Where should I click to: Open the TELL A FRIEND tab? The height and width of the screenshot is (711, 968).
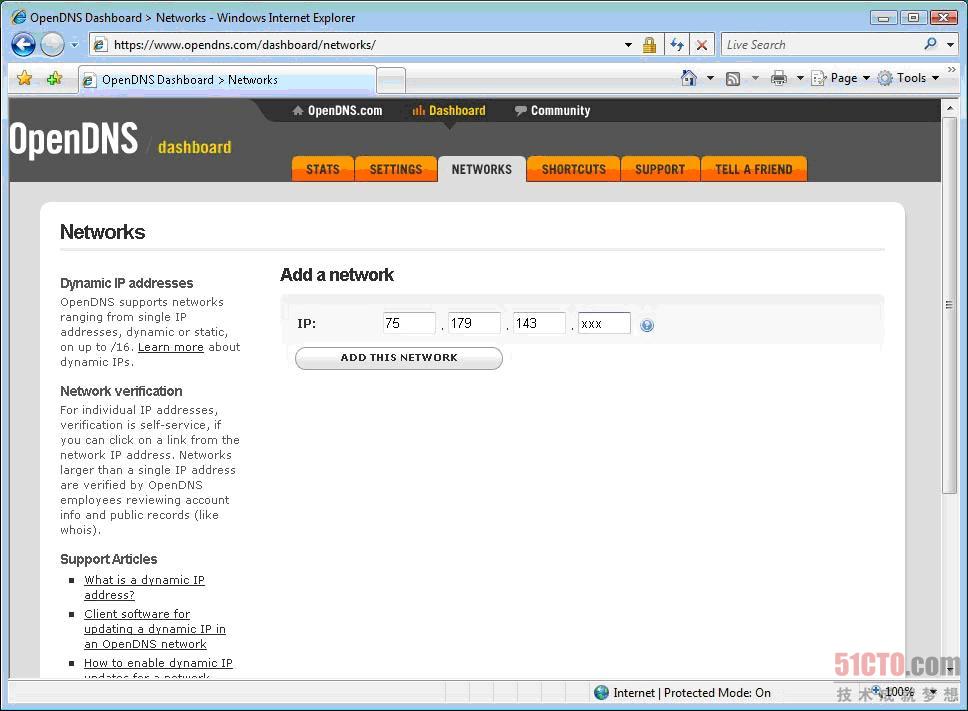(x=754, y=169)
